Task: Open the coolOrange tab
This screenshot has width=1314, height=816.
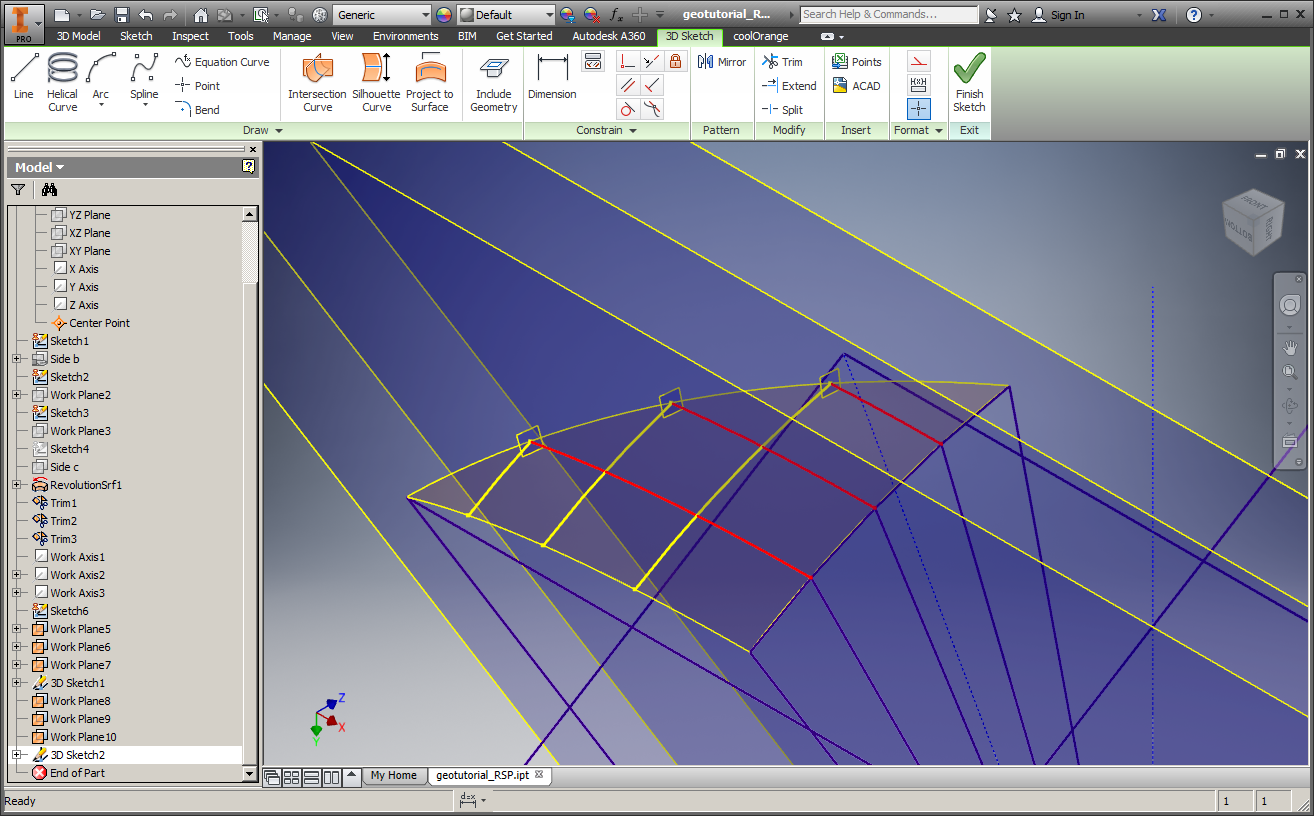Action: [x=760, y=36]
